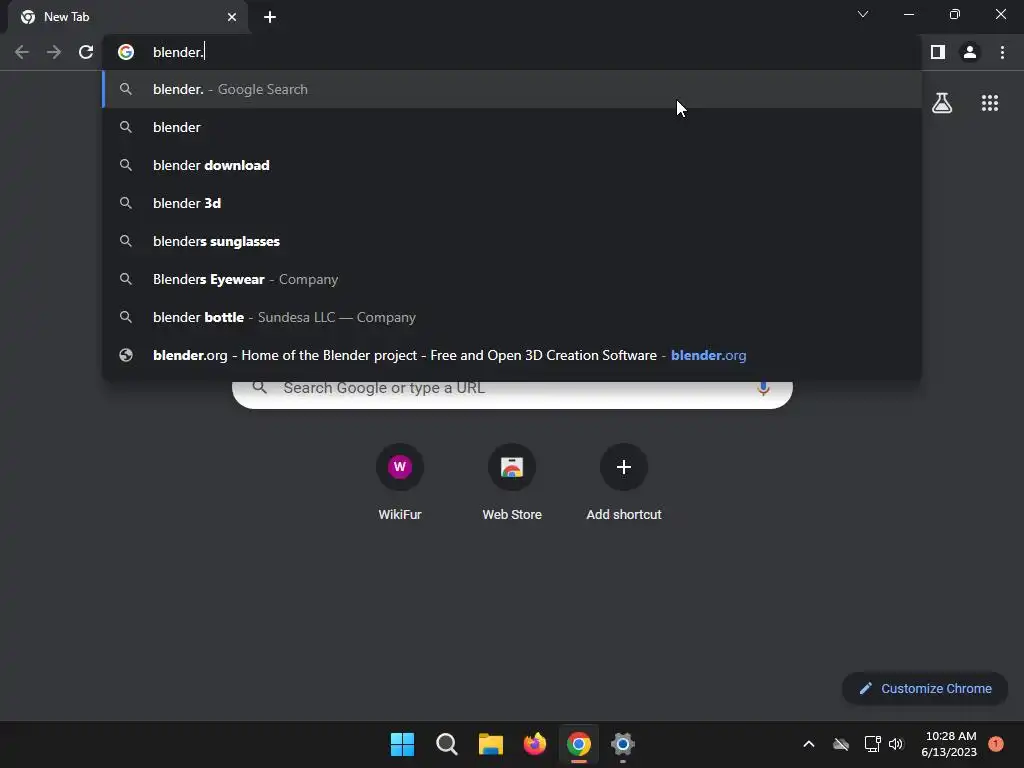Screen dimensions: 1024x768
Task: Open the tab search dropdown arrow
Action: tap(863, 14)
